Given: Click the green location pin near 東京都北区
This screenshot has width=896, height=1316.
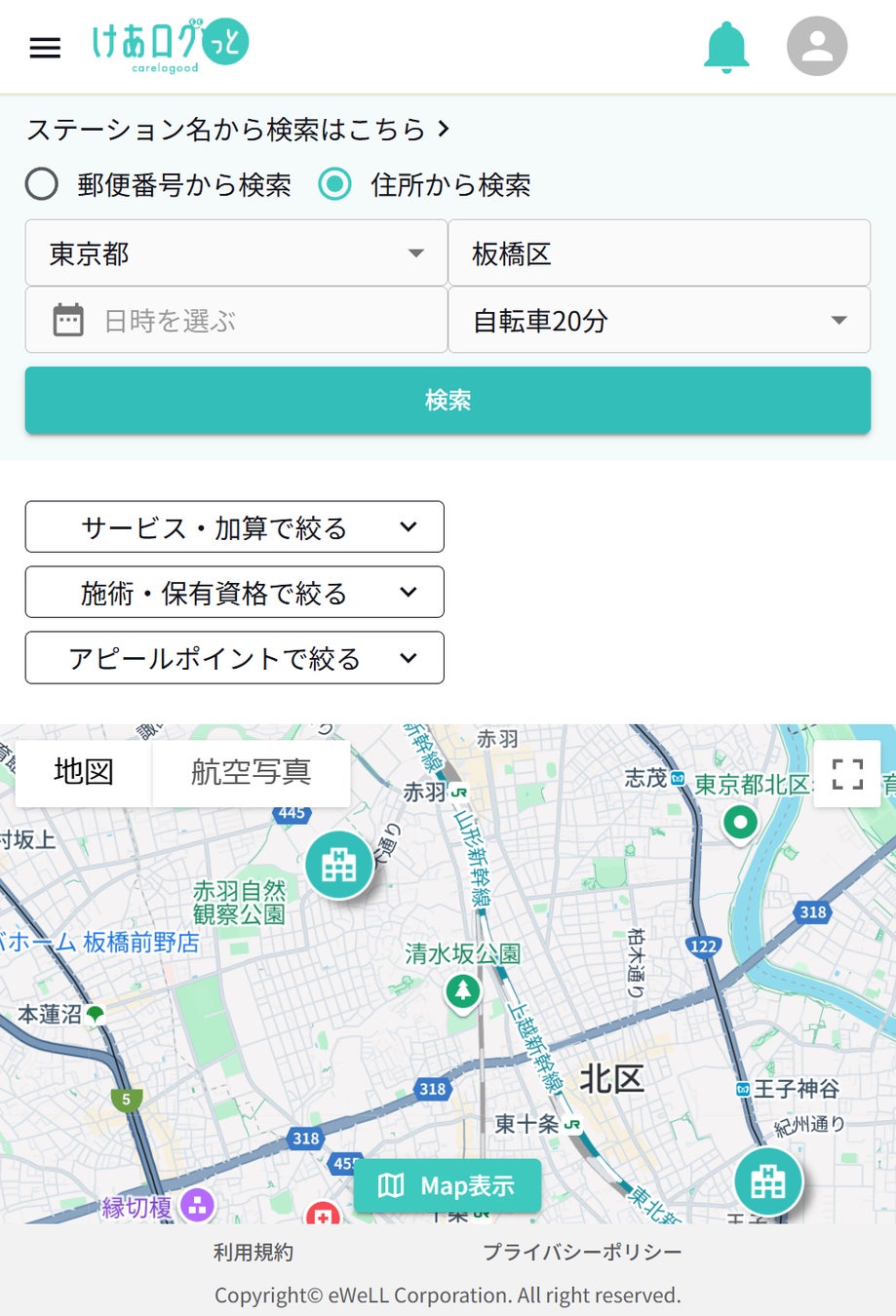Looking at the screenshot, I should click(740, 824).
